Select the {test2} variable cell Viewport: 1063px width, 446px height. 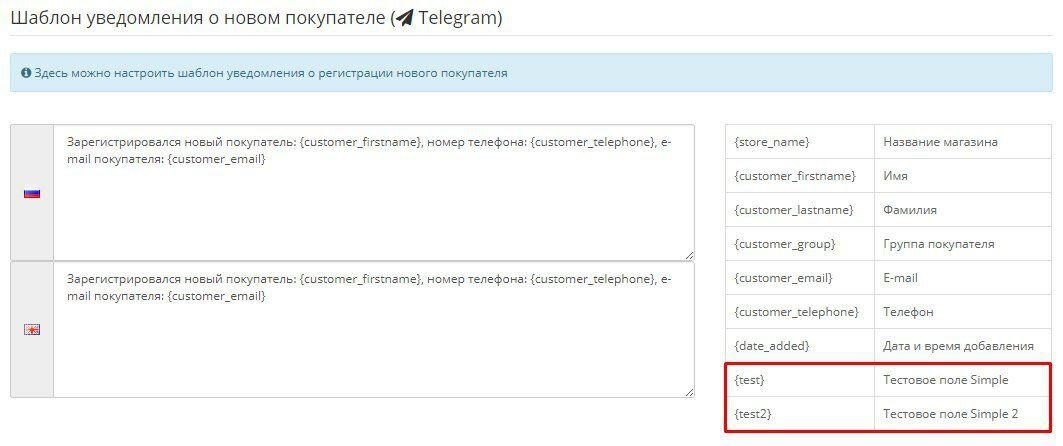pos(753,414)
